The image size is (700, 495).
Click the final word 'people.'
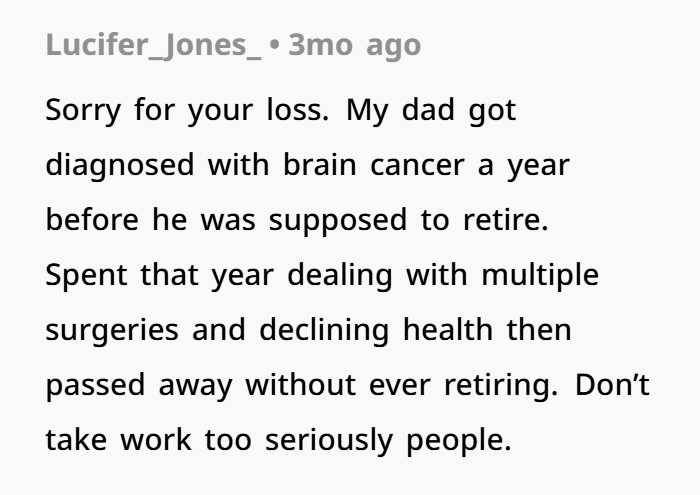[x=458, y=442]
